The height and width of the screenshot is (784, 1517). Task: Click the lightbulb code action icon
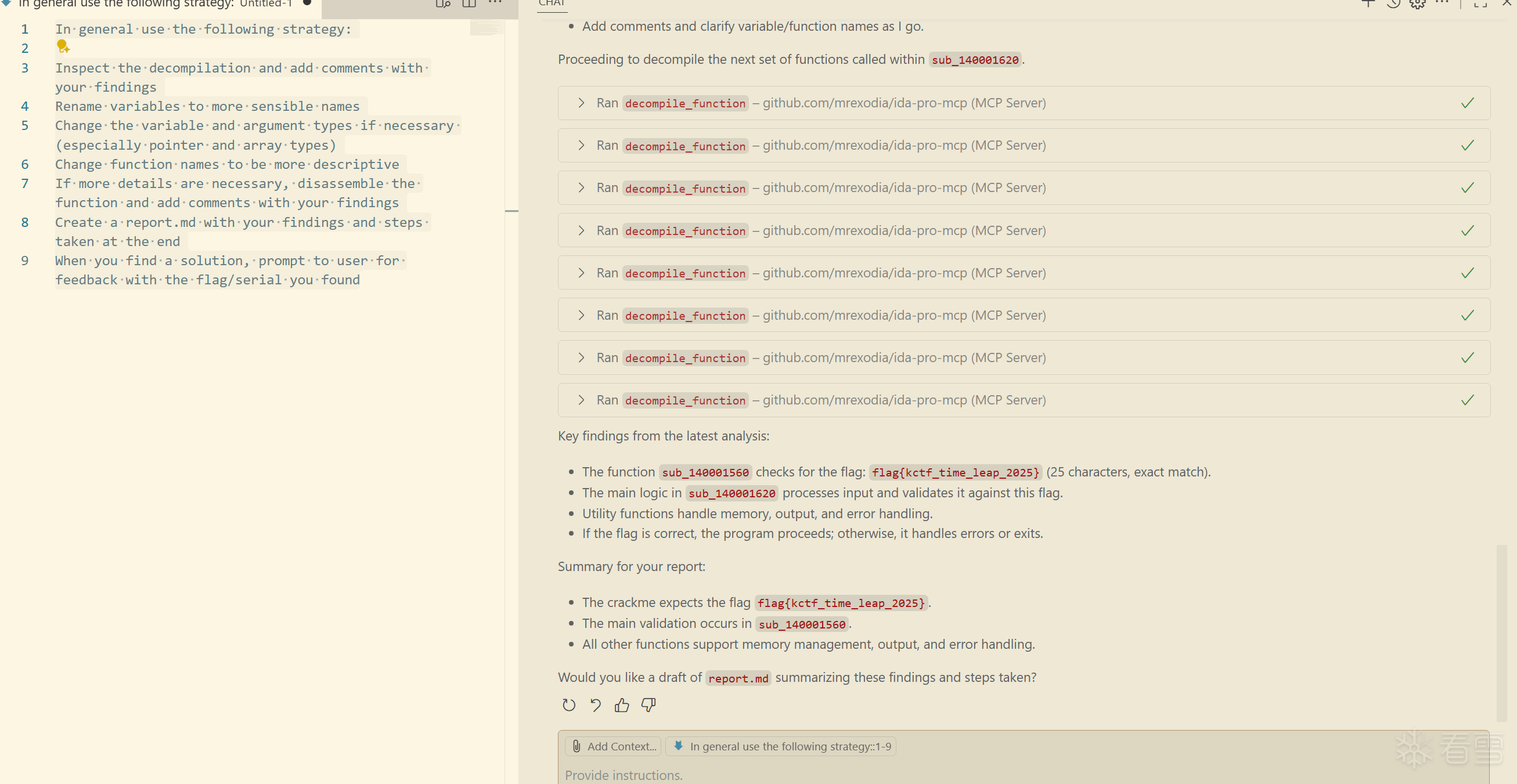point(63,46)
